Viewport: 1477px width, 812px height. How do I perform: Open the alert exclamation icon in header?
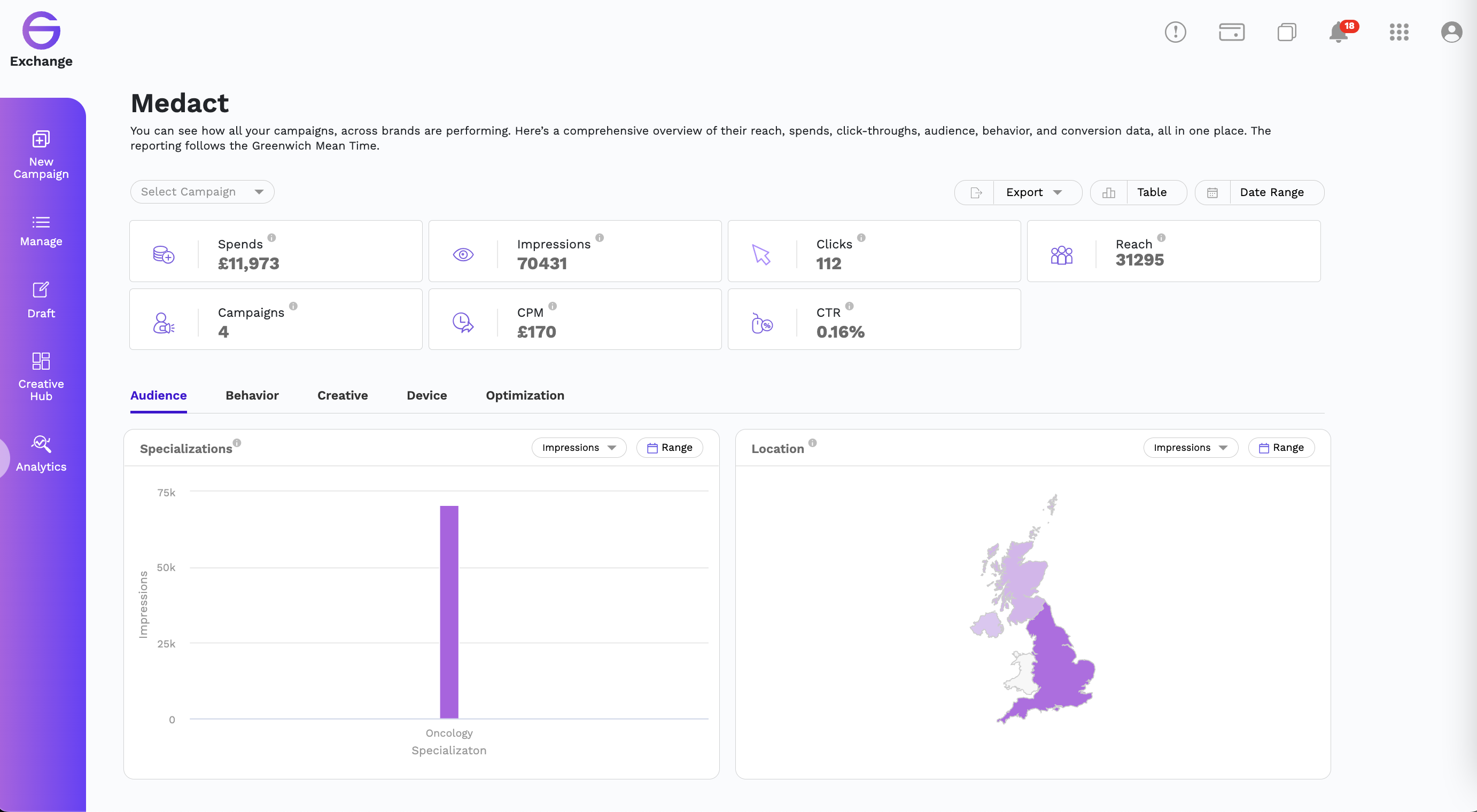(1176, 32)
